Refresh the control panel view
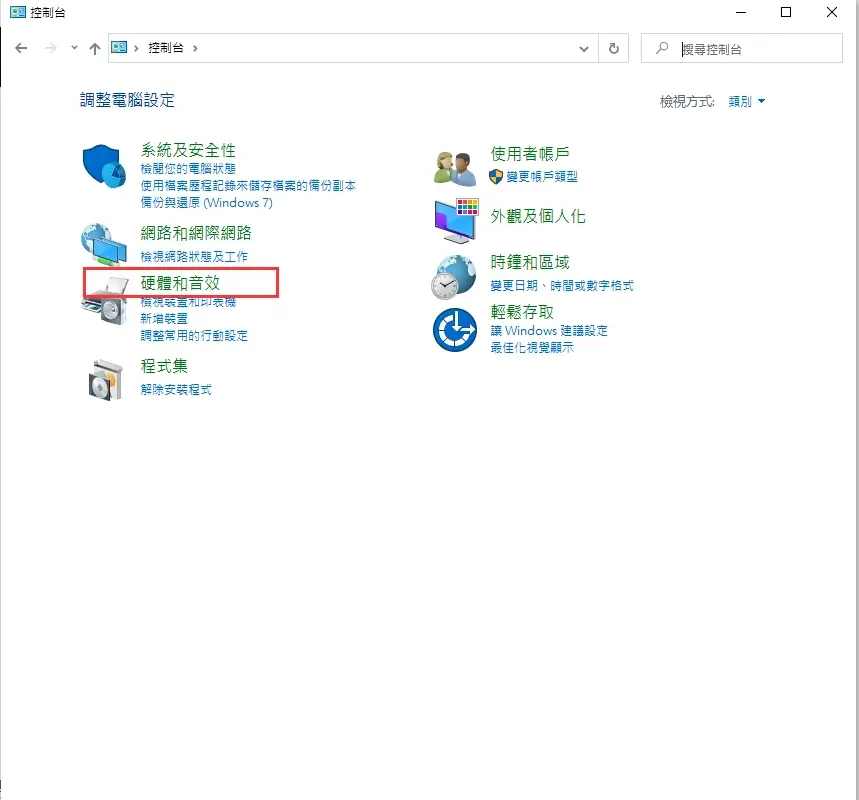The width and height of the screenshot is (859, 800). (614, 48)
